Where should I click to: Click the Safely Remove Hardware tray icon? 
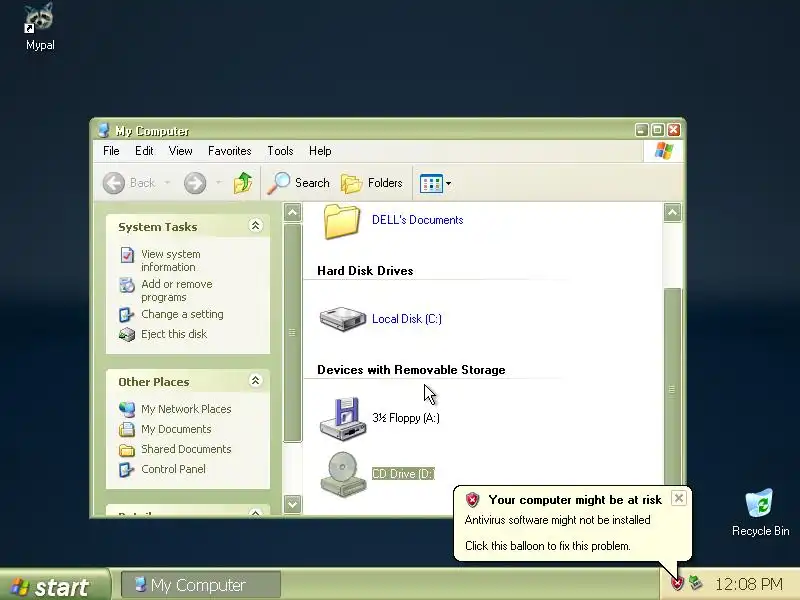coord(695,582)
